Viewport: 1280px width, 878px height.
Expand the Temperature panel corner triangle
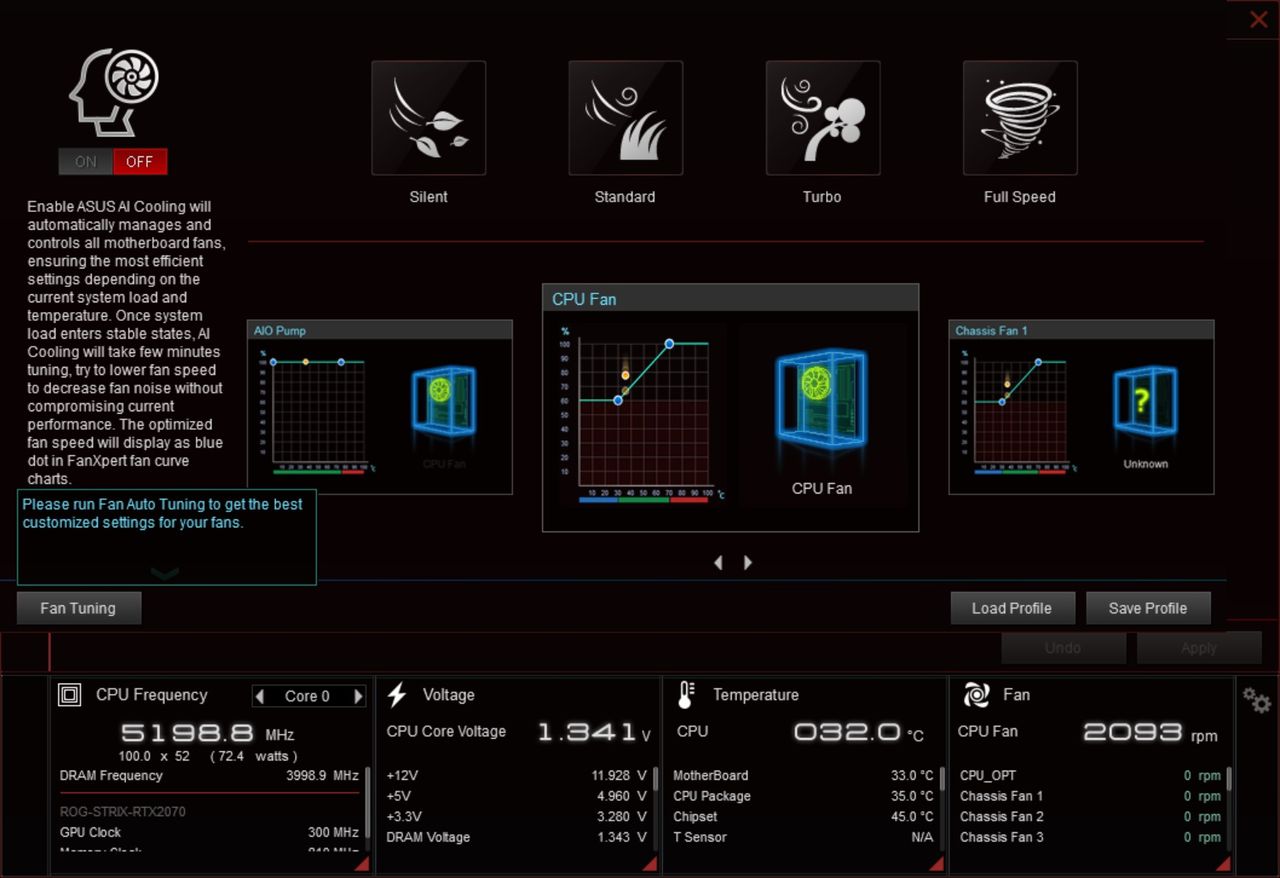click(937, 863)
